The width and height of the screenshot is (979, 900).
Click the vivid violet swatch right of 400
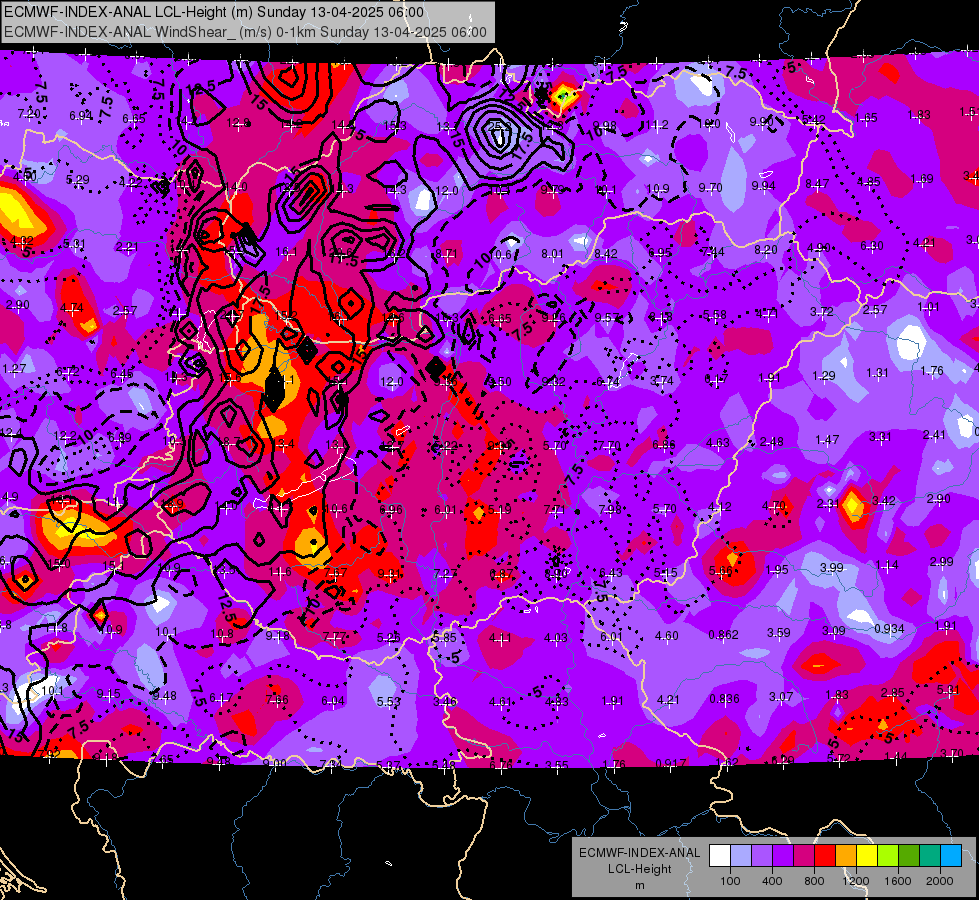coord(783,856)
